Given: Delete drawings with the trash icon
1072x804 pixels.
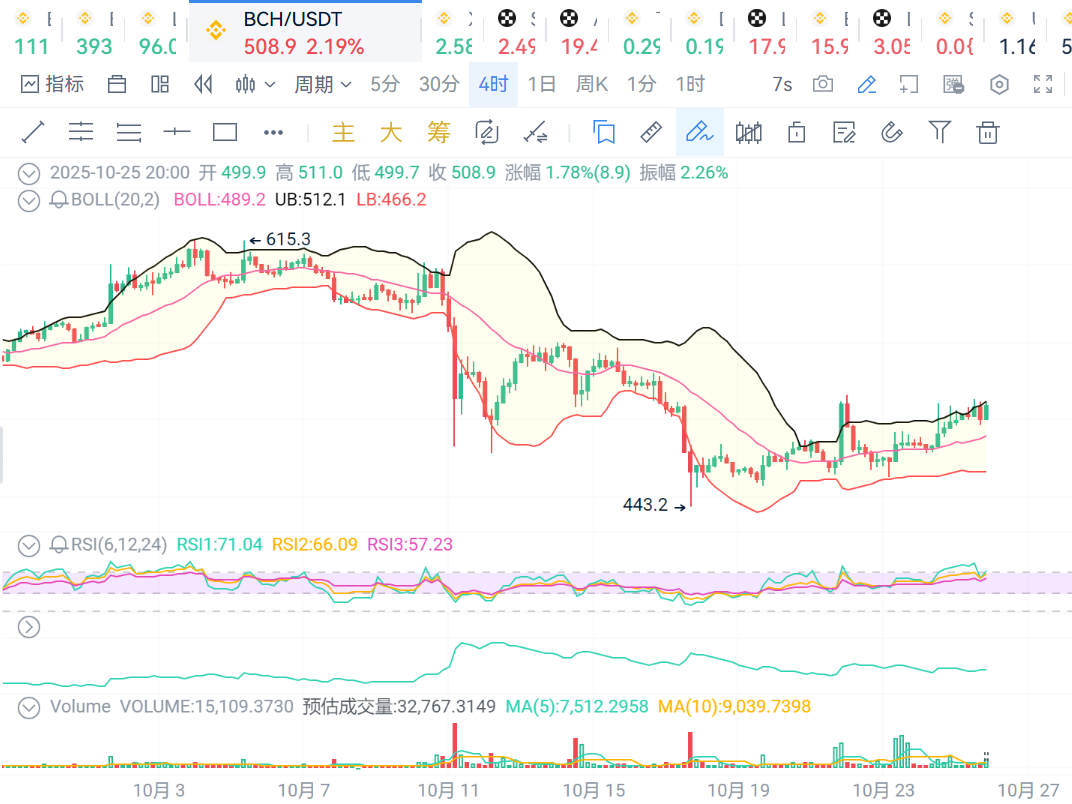Looking at the screenshot, I should pyautogui.click(x=988, y=132).
